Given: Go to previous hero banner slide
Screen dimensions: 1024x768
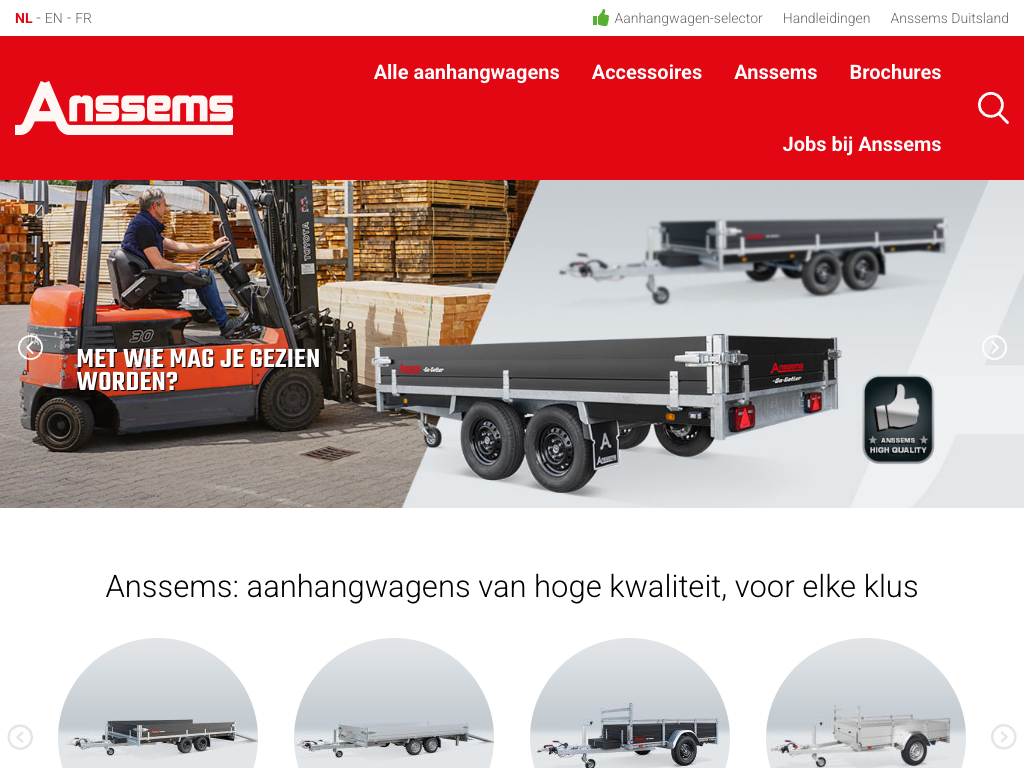Looking at the screenshot, I should tap(30, 347).
